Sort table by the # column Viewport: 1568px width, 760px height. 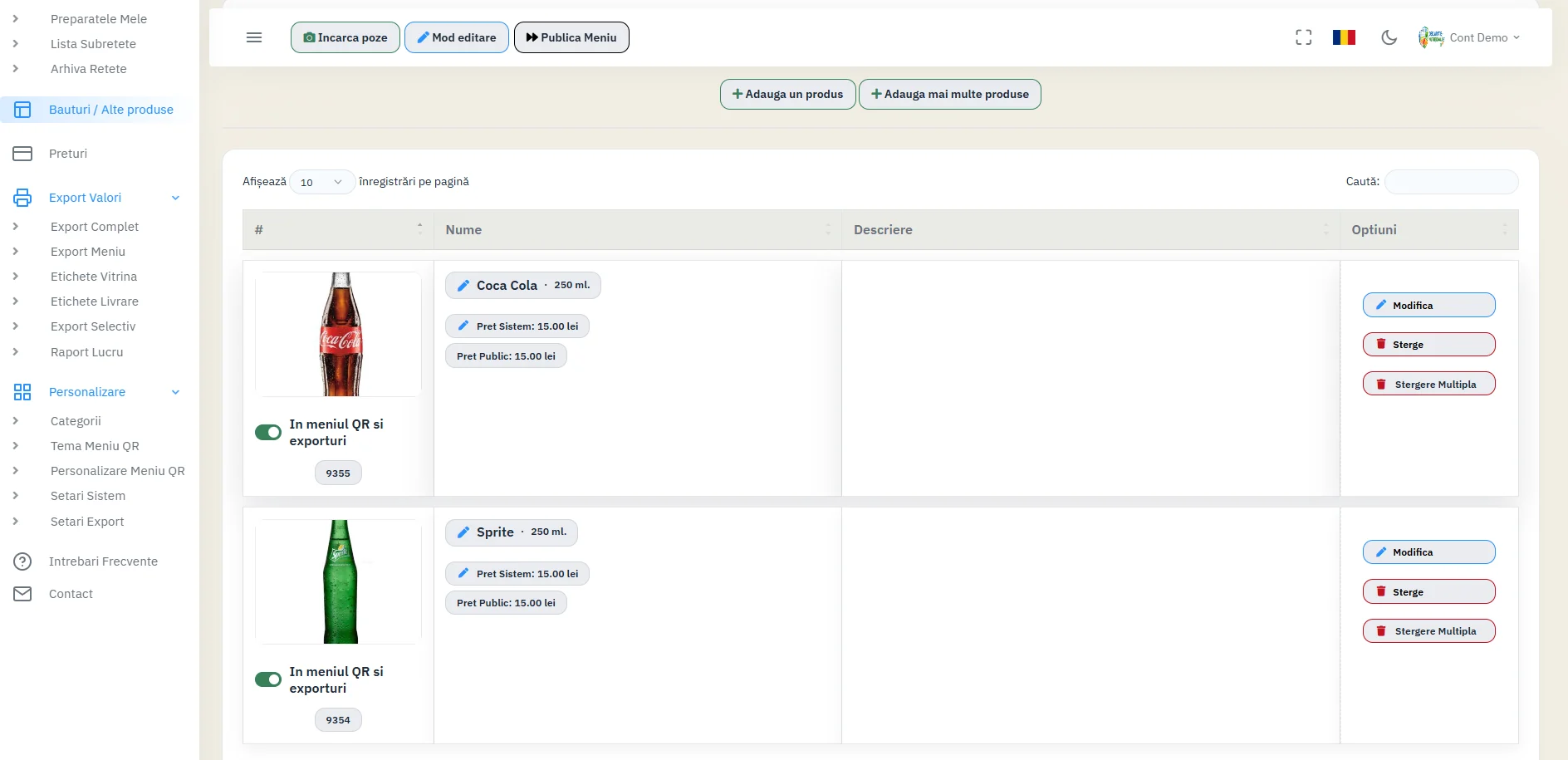[338, 230]
